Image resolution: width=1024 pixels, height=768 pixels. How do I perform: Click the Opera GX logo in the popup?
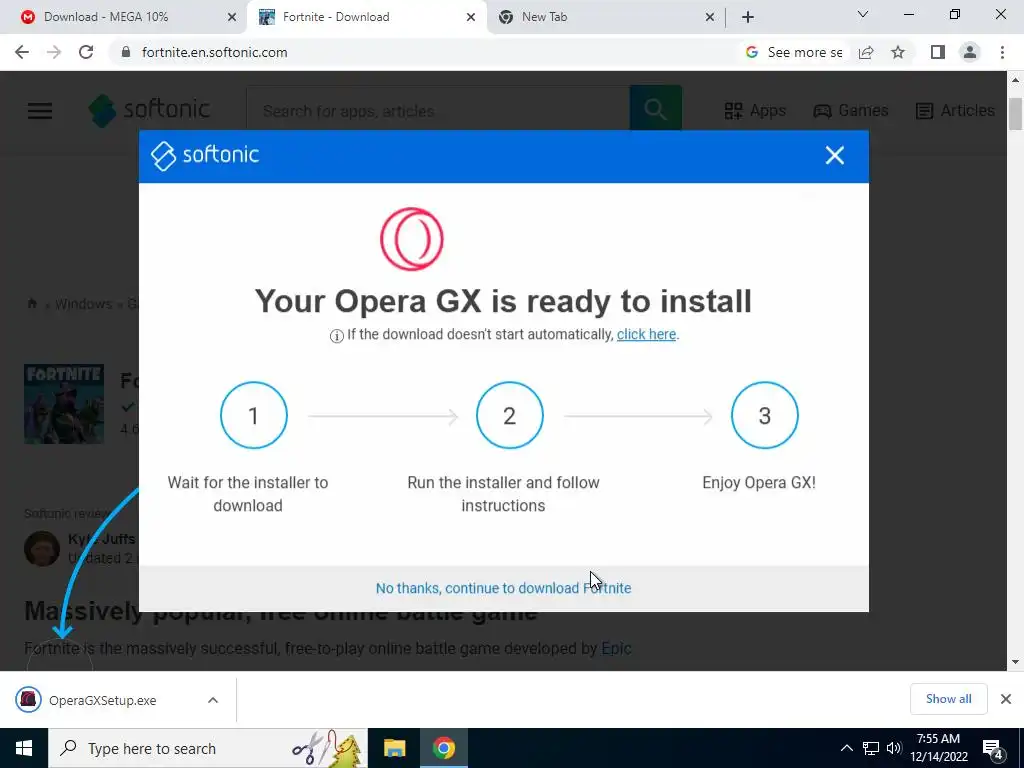click(411, 239)
